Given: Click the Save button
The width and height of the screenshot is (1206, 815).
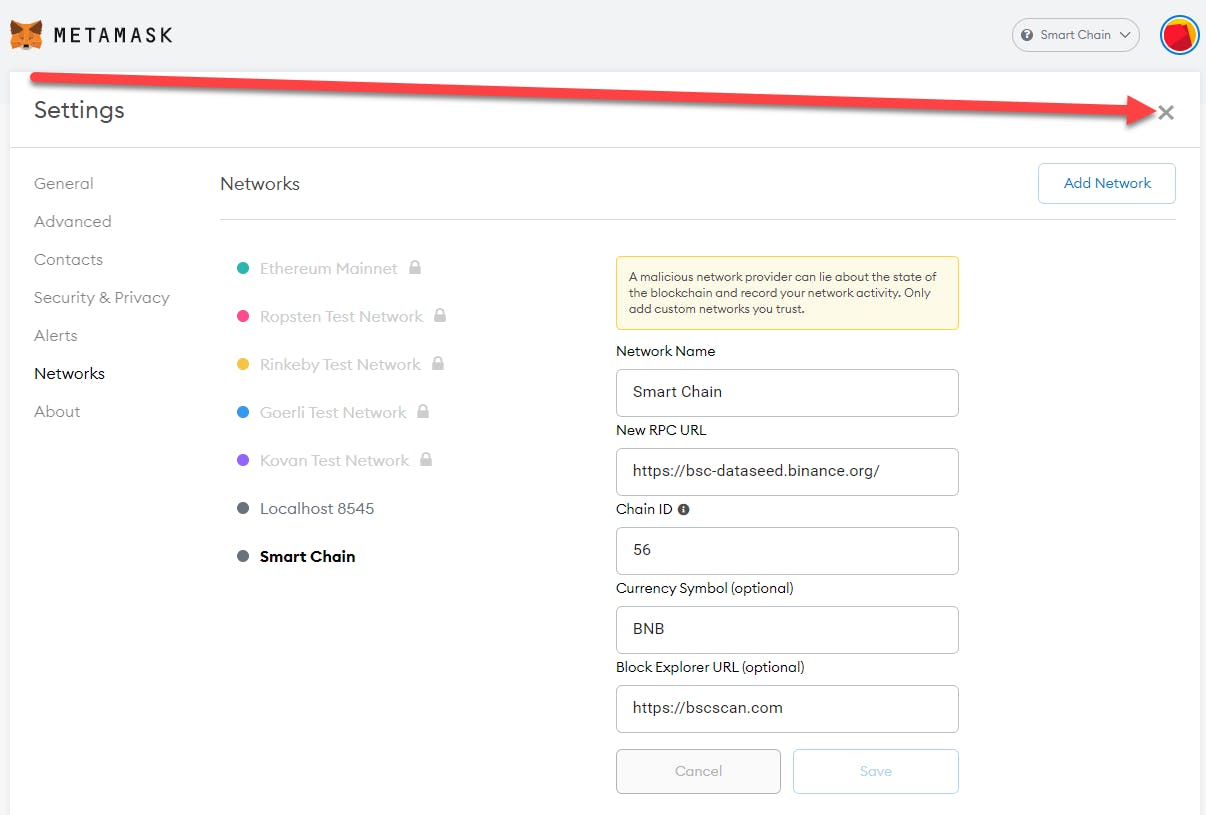Looking at the screenshot, I should pyautogui.click(x=876, y=771).
